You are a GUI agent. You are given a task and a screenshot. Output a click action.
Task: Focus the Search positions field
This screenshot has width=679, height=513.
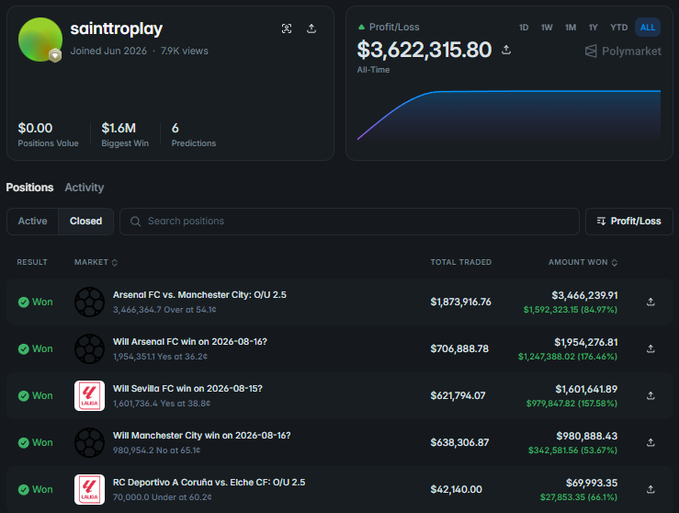[349, 221]
